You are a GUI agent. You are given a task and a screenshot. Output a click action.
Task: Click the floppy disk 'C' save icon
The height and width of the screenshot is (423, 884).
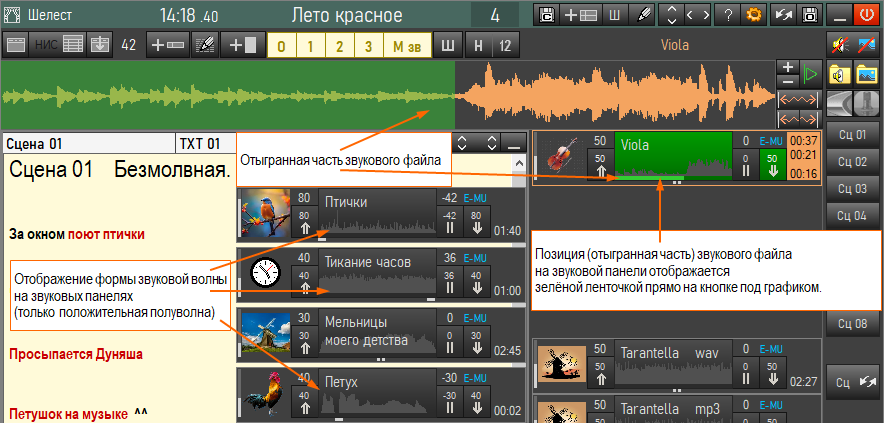pos(547,15)
